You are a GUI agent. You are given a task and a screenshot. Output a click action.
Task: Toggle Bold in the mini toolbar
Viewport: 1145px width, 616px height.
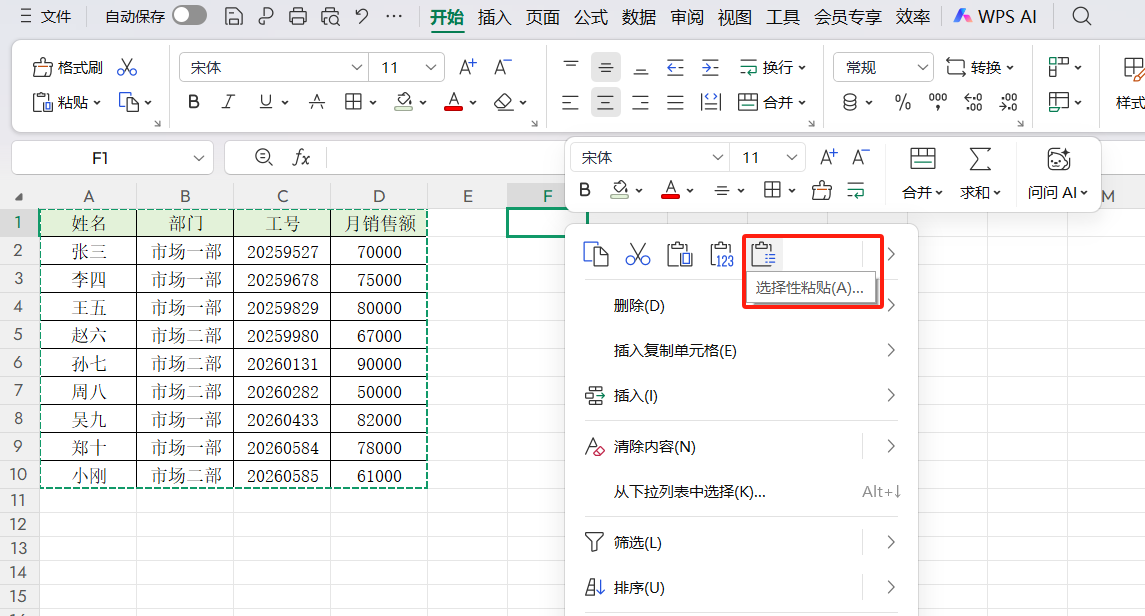pos(585,189)
